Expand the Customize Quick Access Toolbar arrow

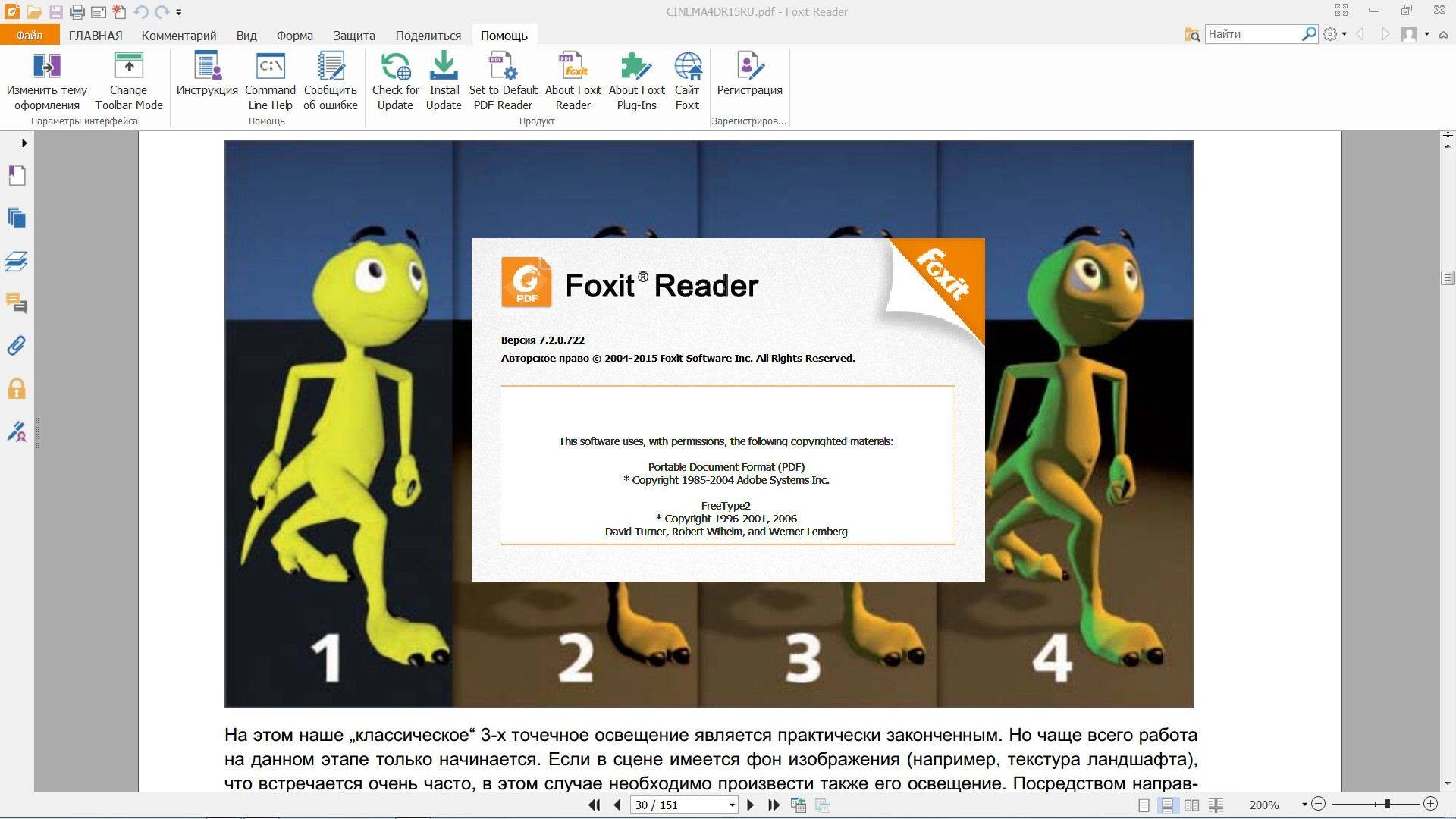point(179,12)
